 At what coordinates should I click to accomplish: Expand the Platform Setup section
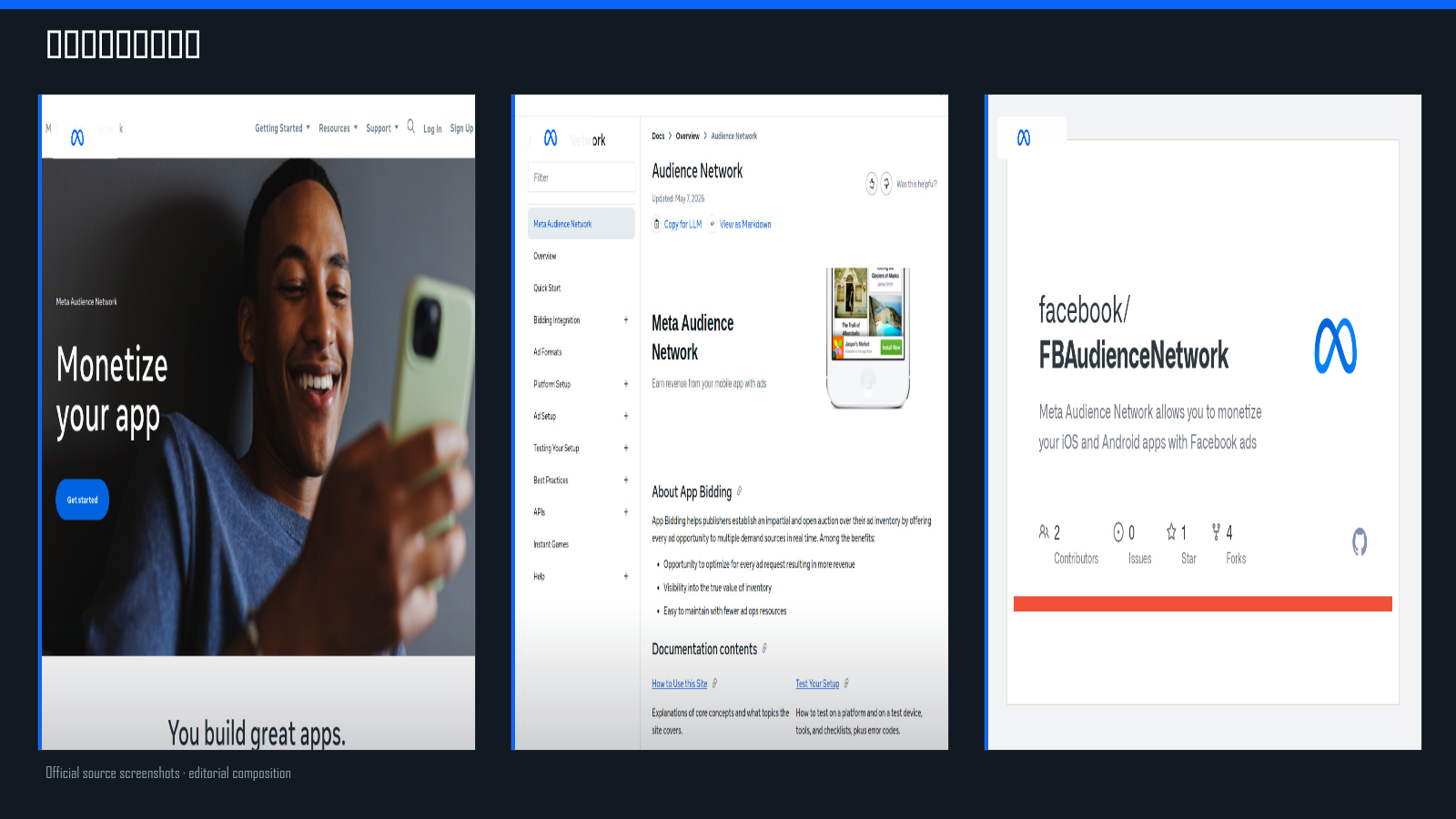coord(626,384)
